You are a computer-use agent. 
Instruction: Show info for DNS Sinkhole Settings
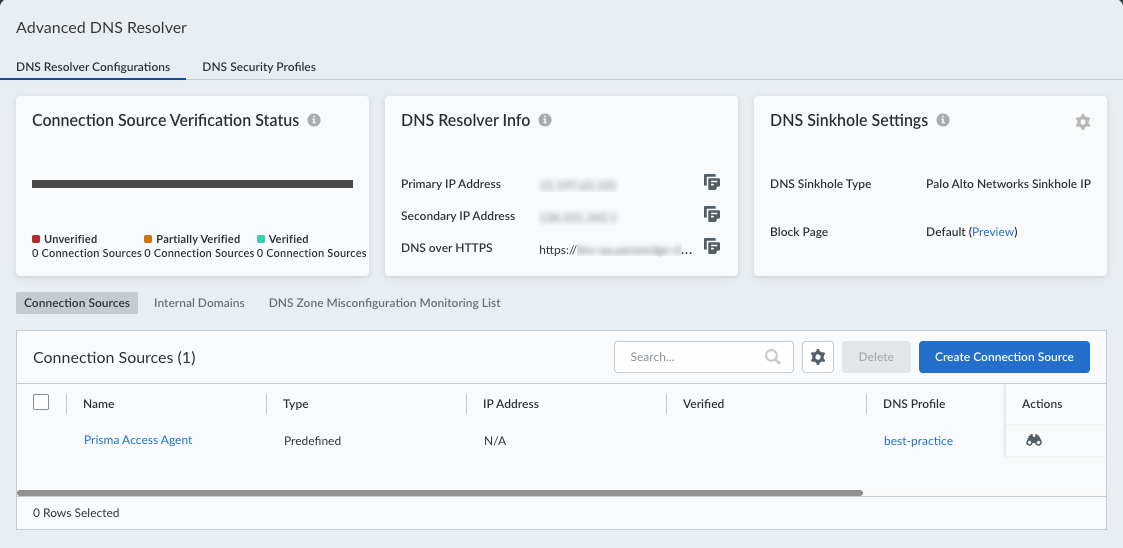944,120
